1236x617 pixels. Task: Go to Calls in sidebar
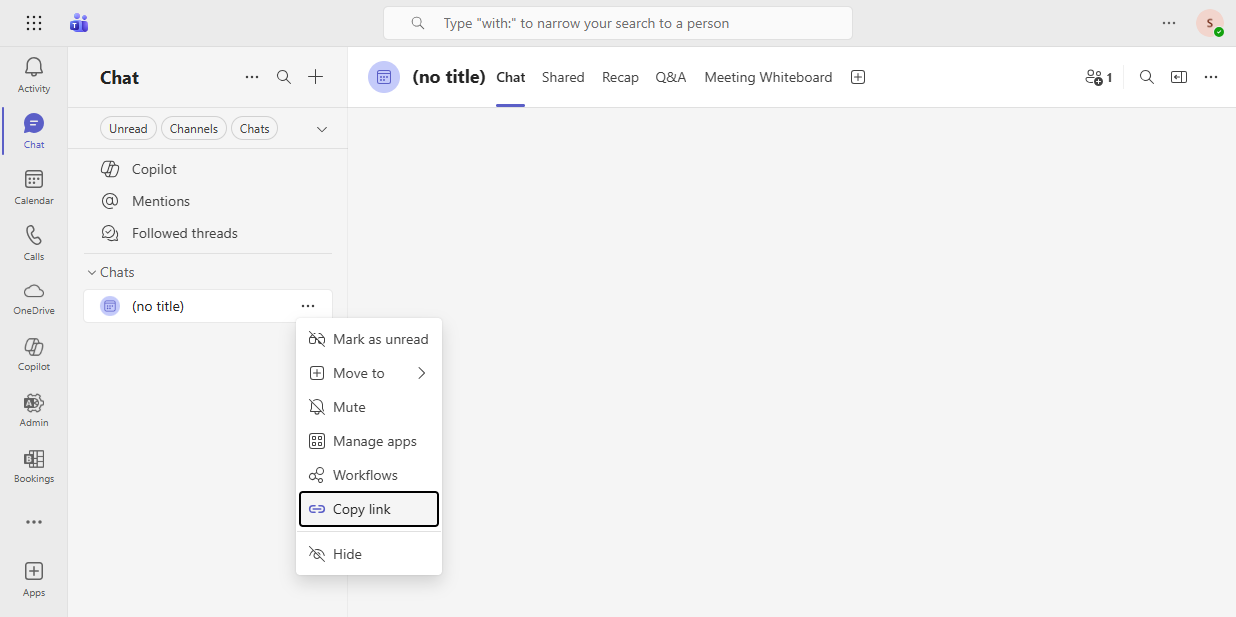[34, 243]
